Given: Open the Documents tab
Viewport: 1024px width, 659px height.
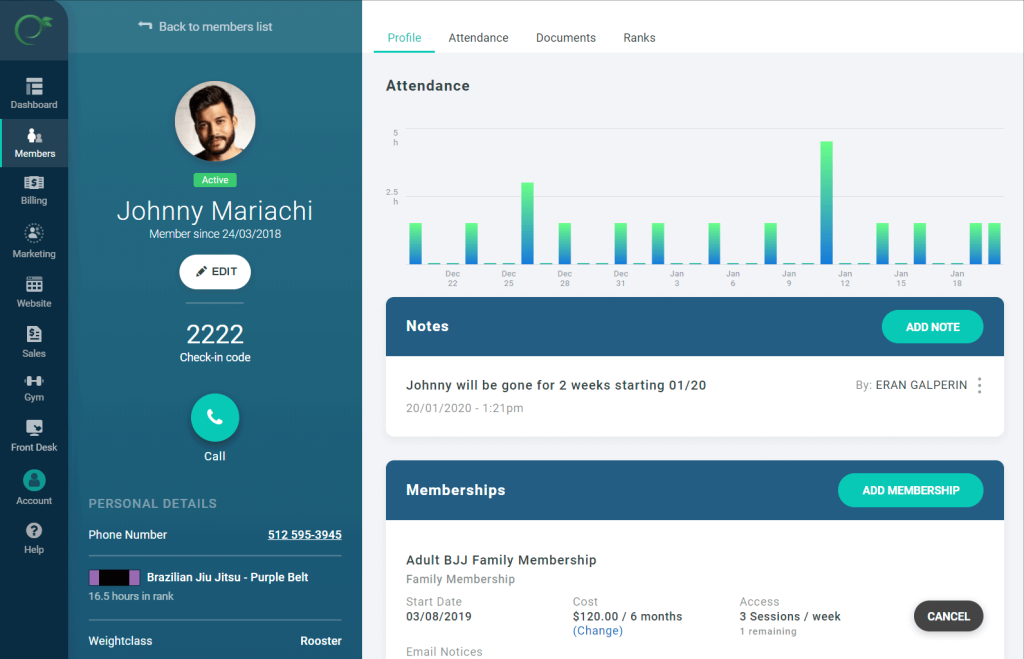Looking at the screenshot, I should 566,38.
